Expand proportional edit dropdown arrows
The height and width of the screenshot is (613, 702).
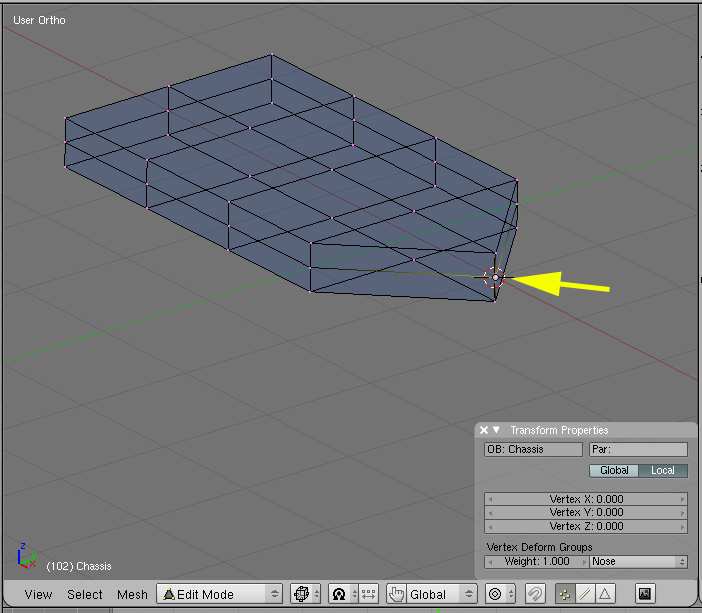(x=511, y=594)
